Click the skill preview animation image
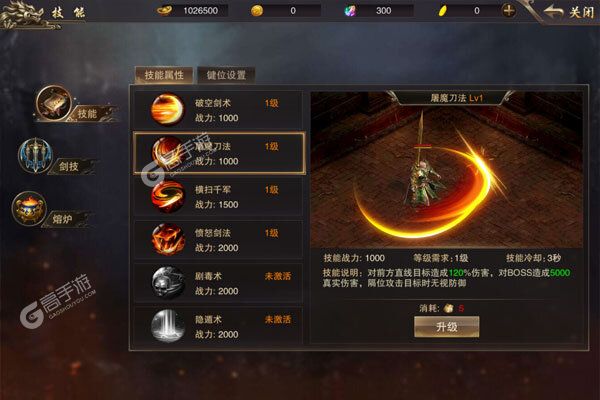The height and width of the screenshot is (400, 600). [447, 170]
